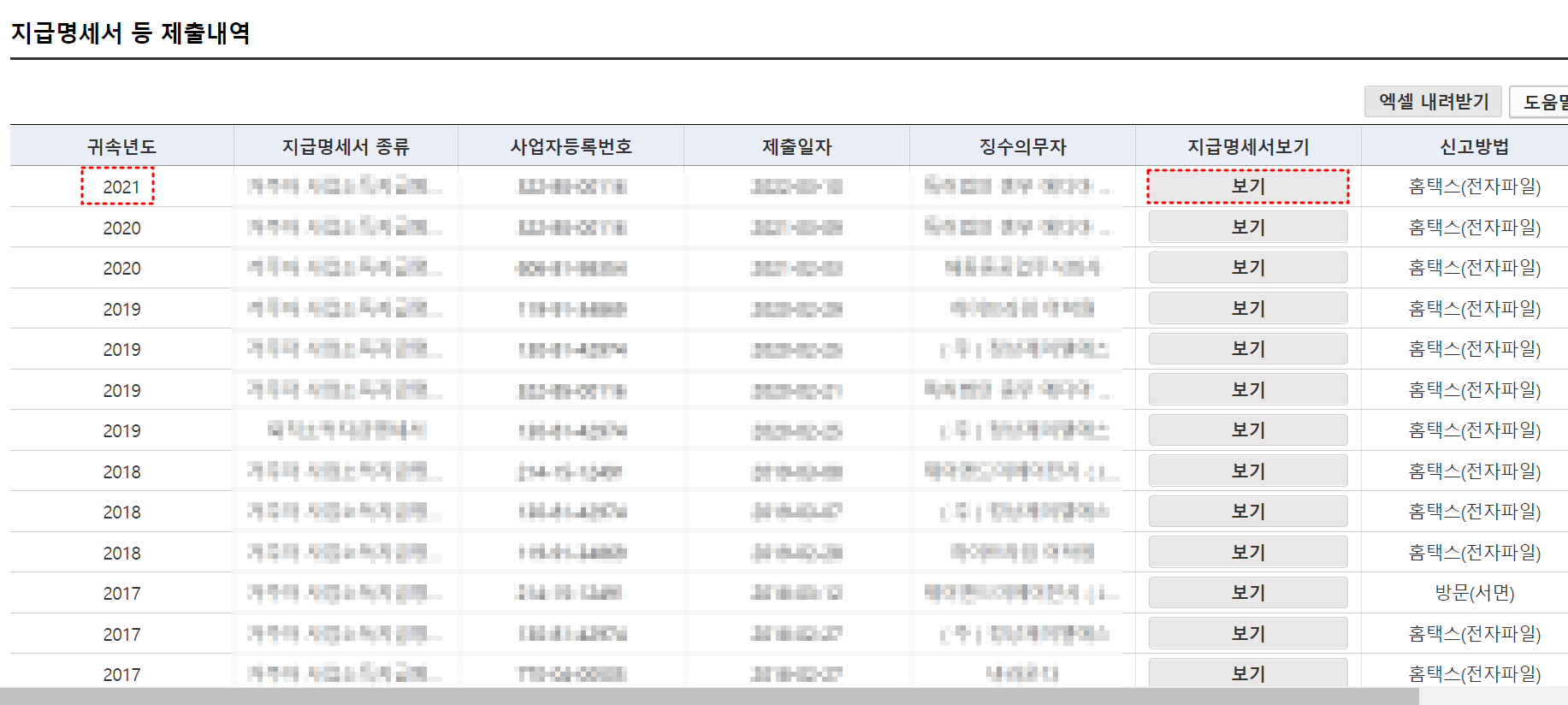Open the 도움말 help button
This screenshot has height=705, width=1568.
click(1540, 102)
